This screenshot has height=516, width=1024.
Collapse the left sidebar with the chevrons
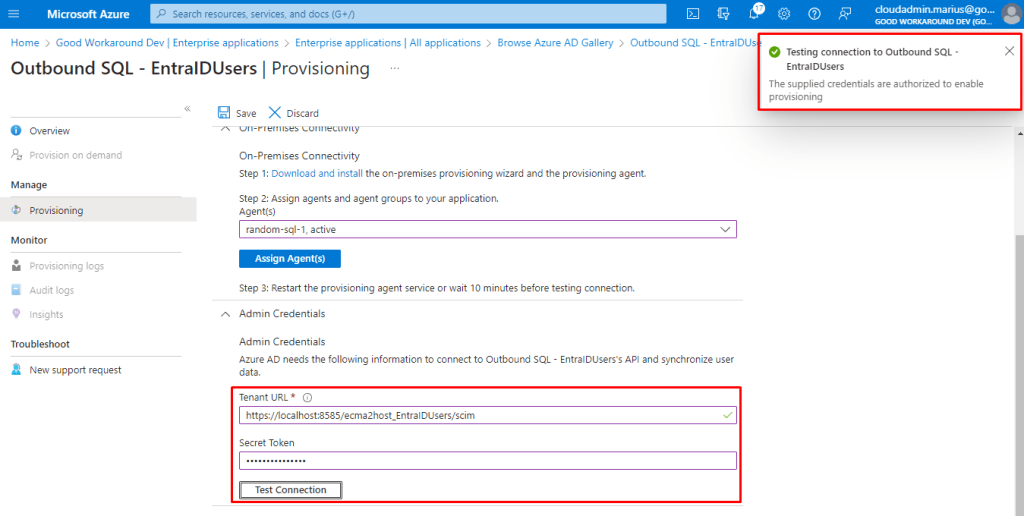187,108
